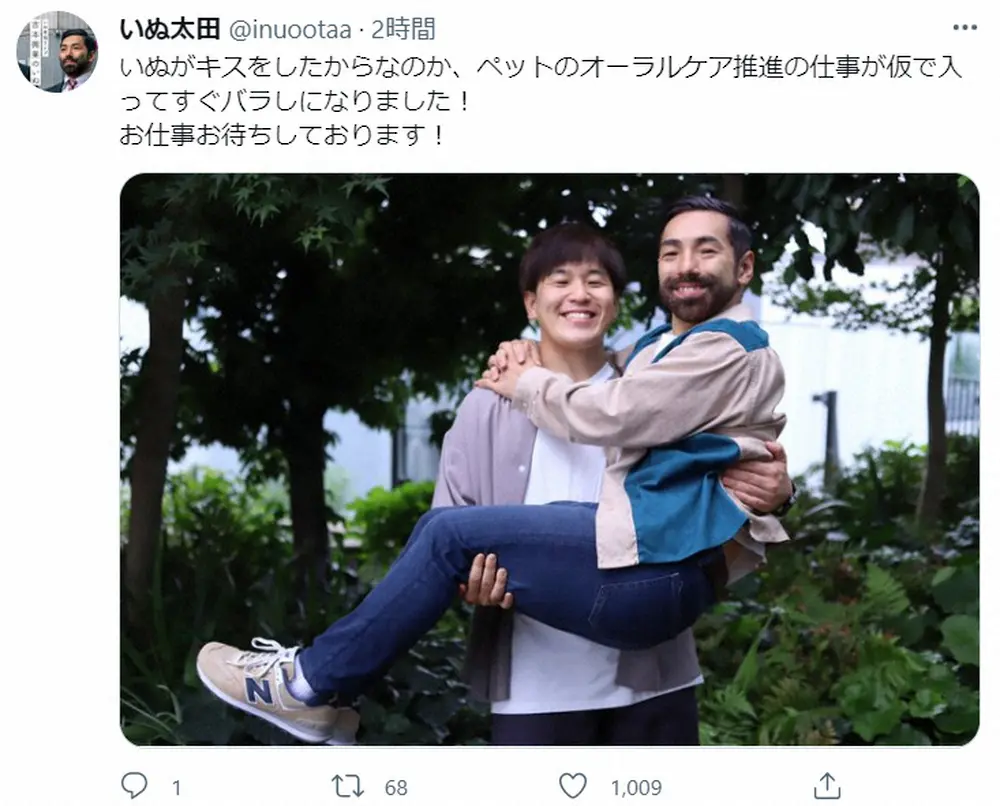Click the 2時間 timestamp
The width and height of the screenshot is (1000, 806).
click(404, 29)
